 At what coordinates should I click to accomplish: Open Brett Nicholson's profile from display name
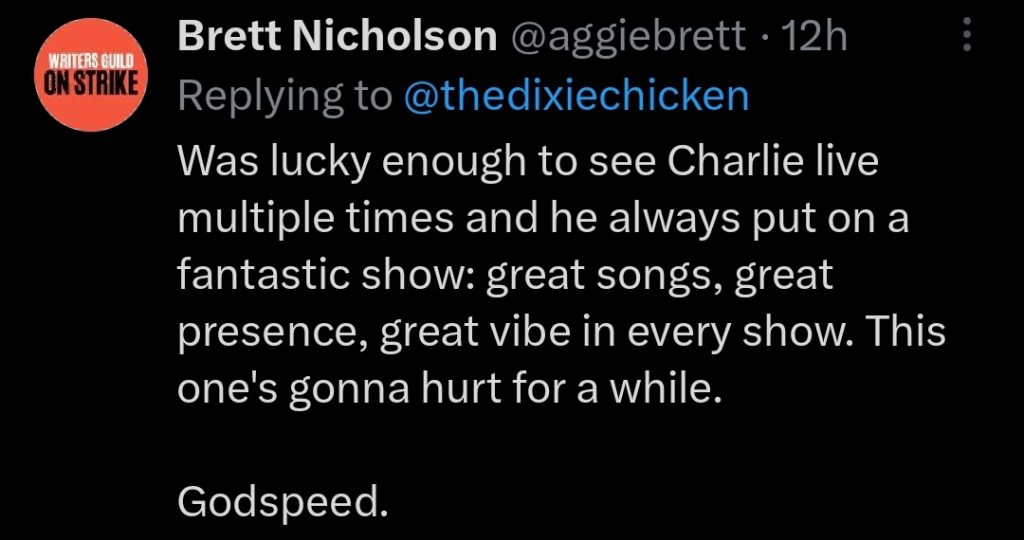point(337,38)
